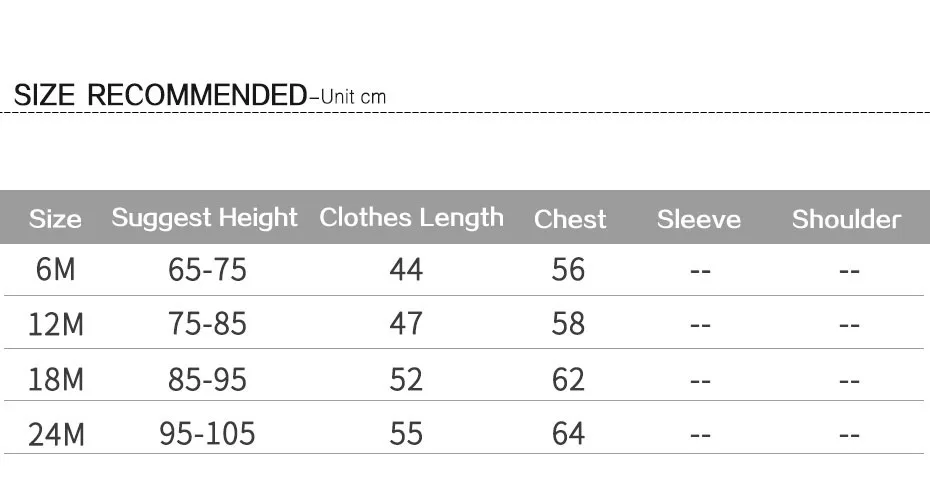Screen dimensions: 930x478
Task: Click clothes length value 44
Action: (406, 269)
